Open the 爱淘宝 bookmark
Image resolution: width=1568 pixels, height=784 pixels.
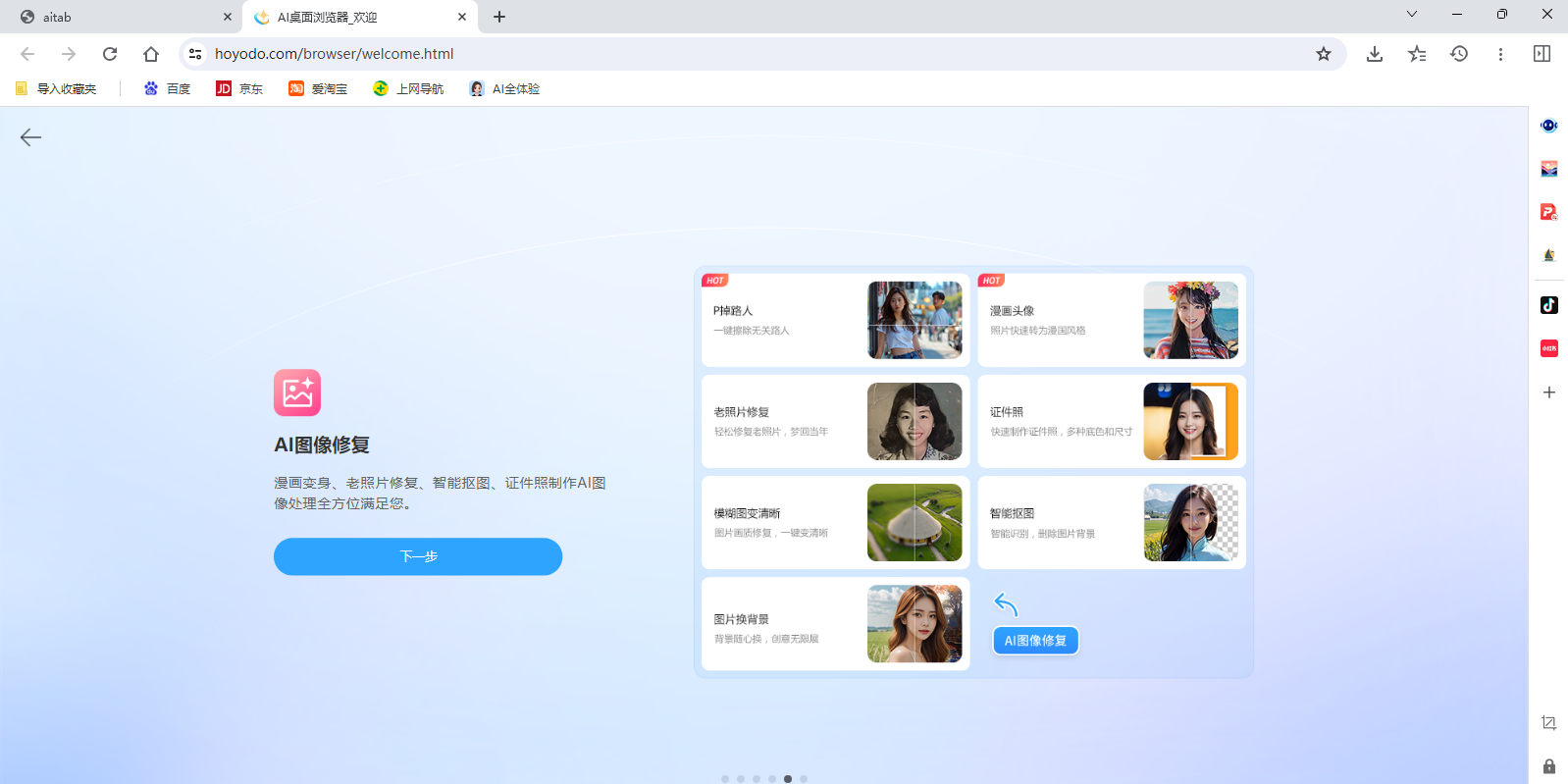click(318, 88)
